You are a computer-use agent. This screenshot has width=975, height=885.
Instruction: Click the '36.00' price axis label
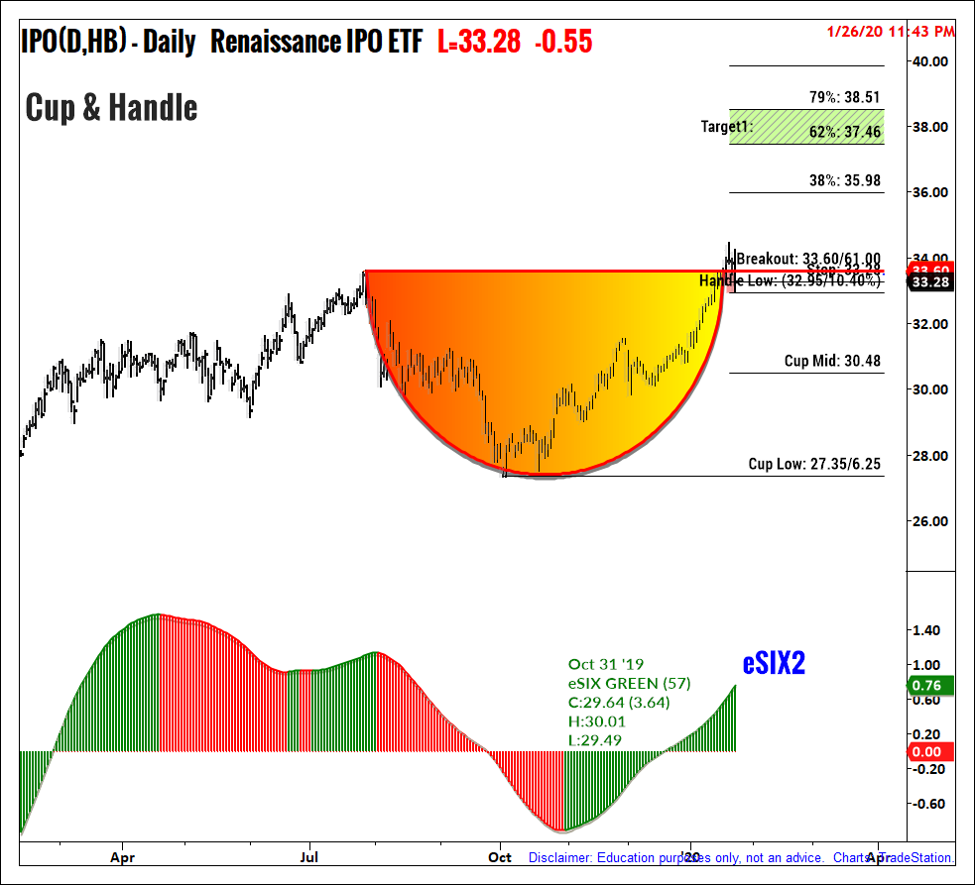tap(930, 192)
